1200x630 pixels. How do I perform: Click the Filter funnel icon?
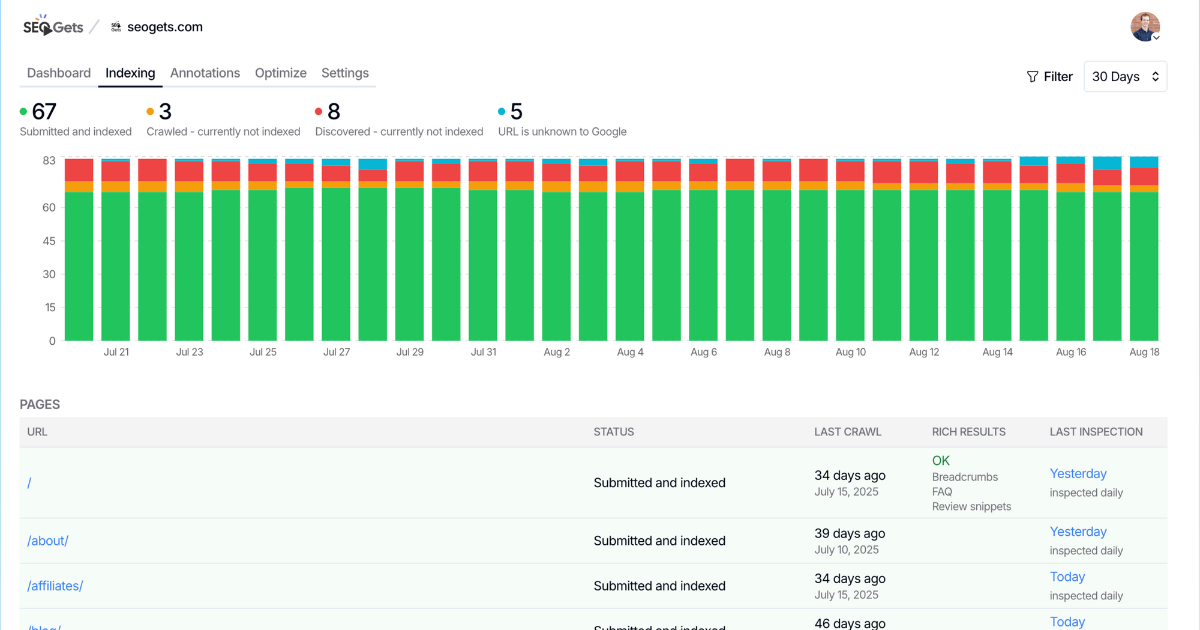tap(1031, 76)
